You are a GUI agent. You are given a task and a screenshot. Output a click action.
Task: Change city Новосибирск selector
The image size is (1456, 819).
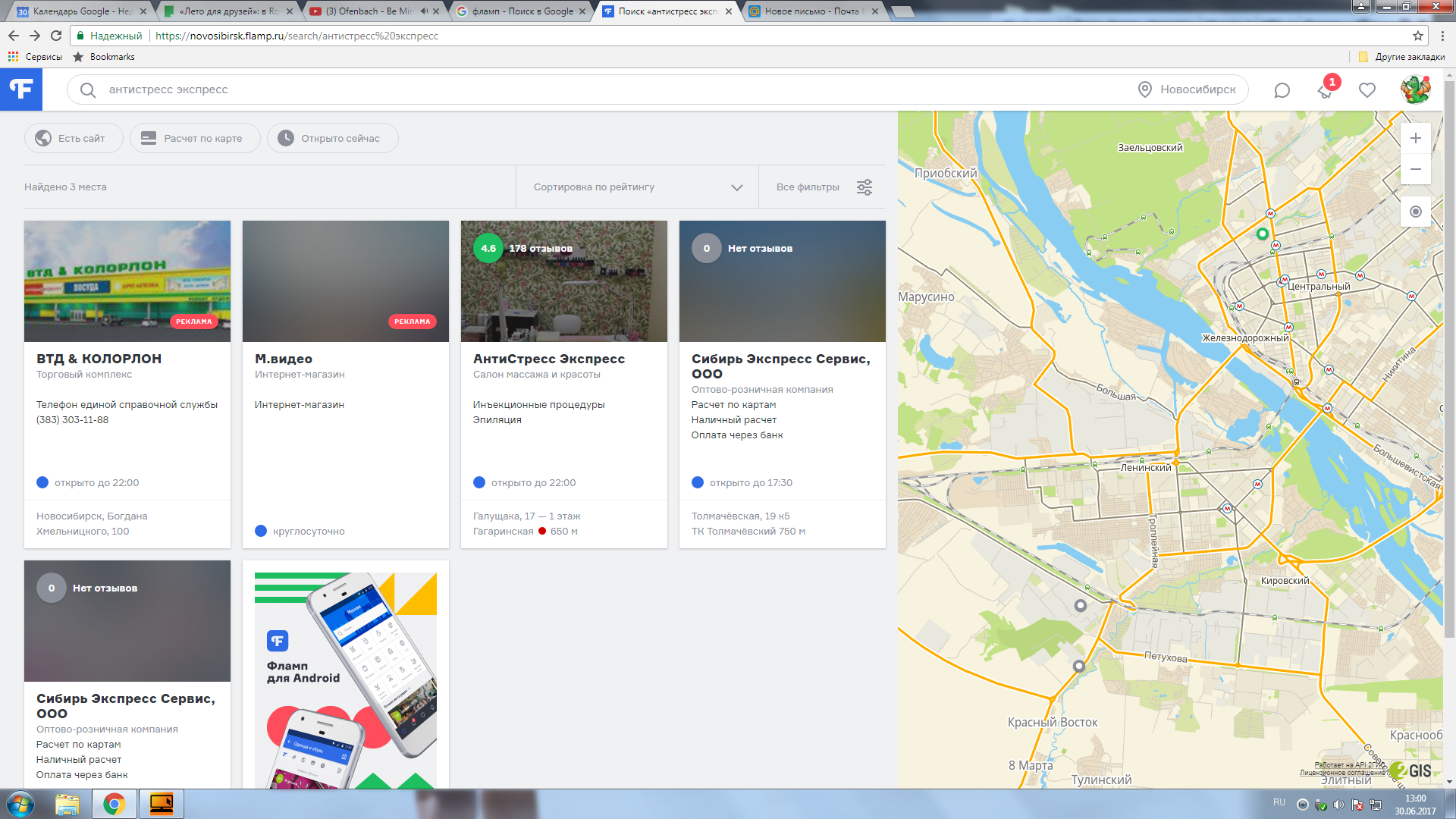(x=1188, y=89)
